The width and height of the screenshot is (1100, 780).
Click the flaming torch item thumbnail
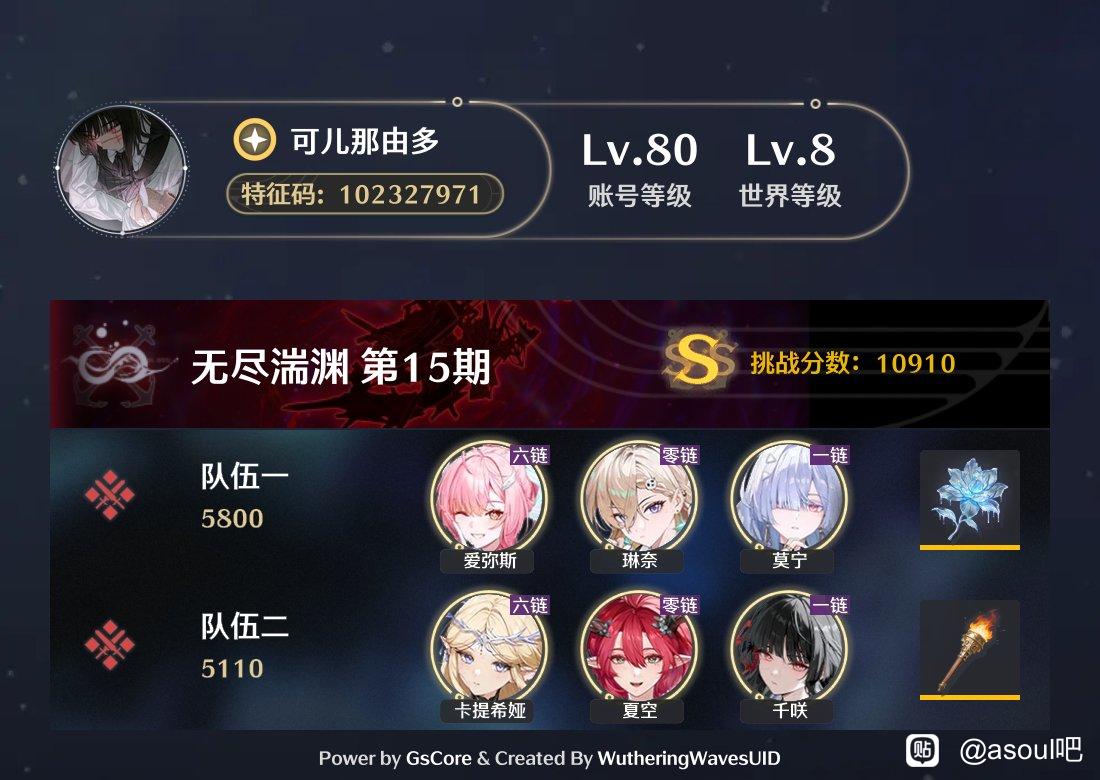coord(970,650)
